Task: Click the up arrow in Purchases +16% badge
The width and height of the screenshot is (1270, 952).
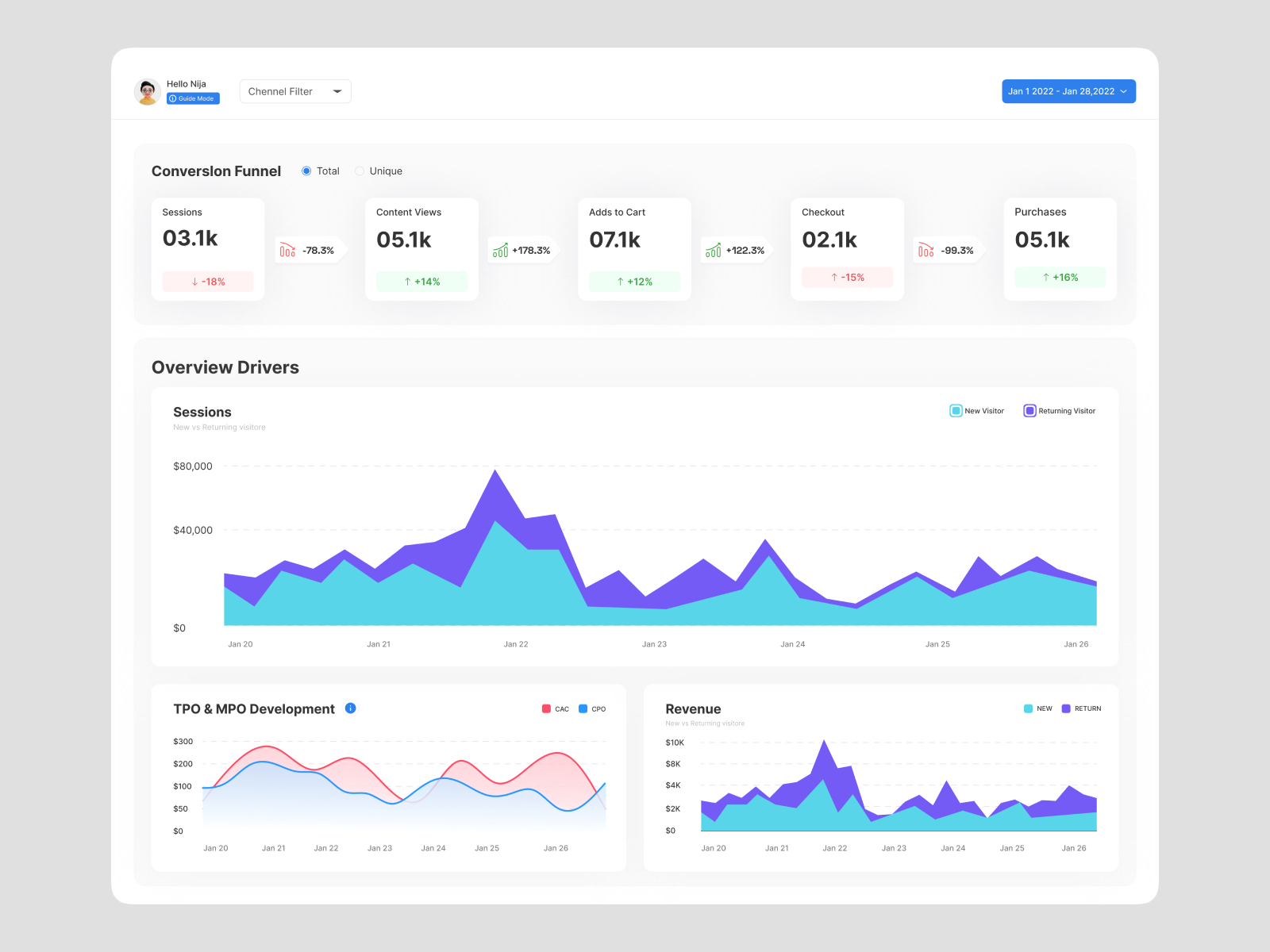Action: 1046,277
